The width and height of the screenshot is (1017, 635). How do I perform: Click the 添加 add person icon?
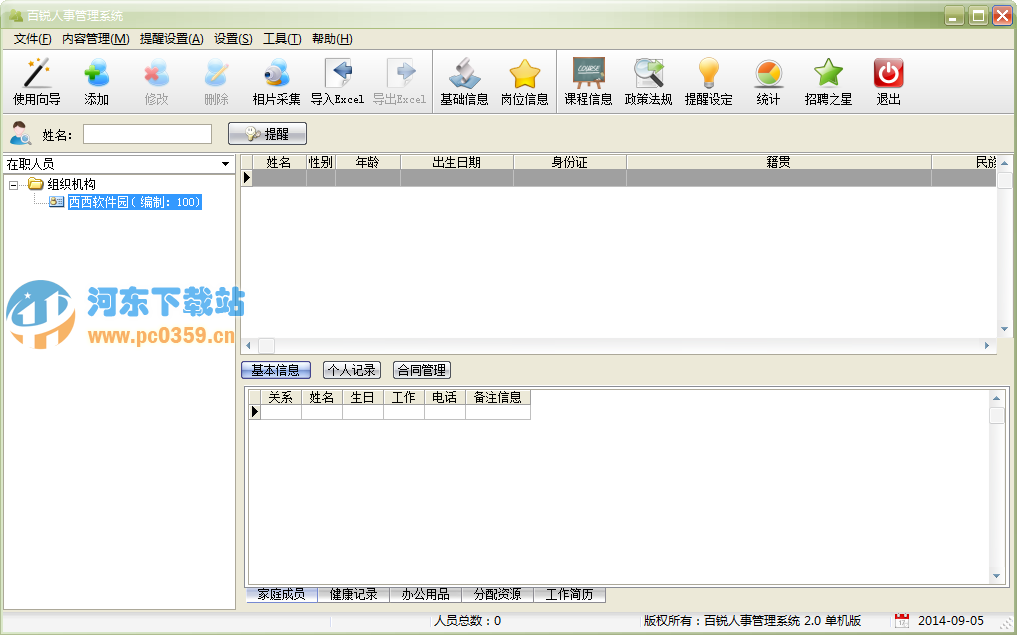point(97,73)
